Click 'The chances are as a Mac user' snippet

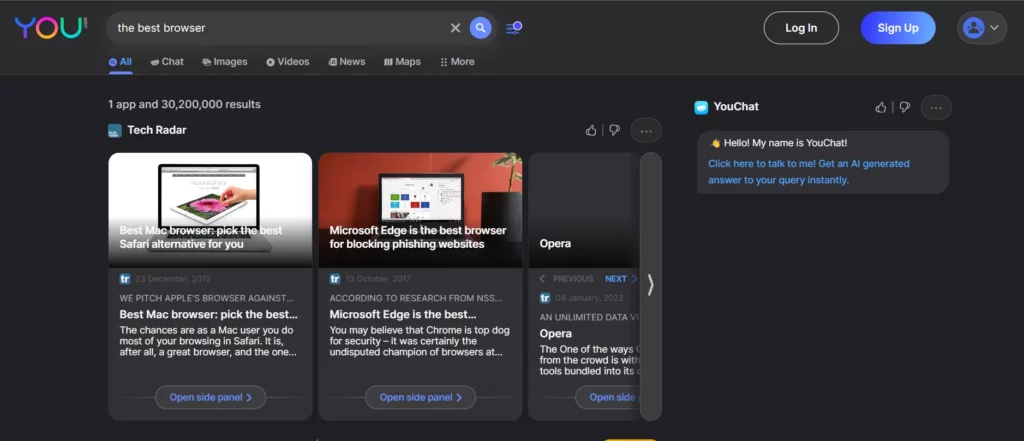coord(209,341)
